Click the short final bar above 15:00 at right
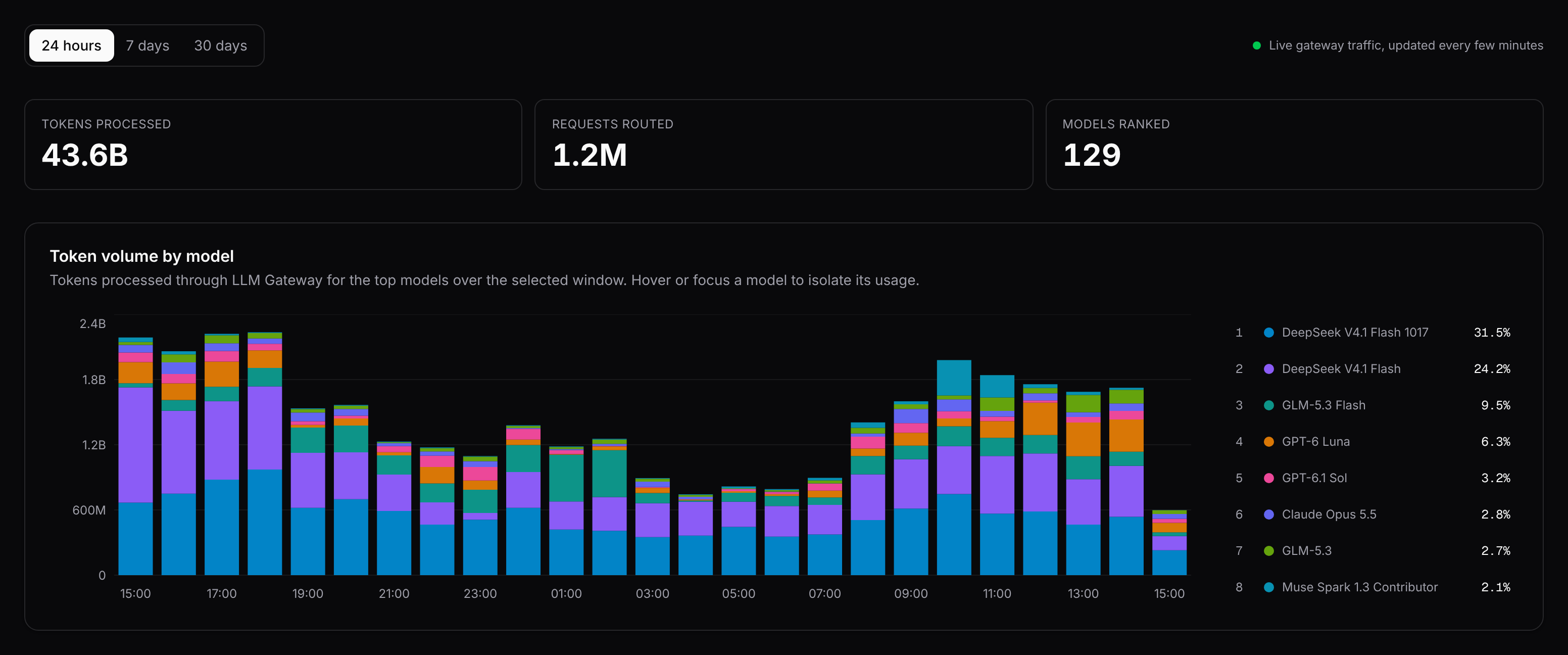Screen dimensions: 1568x655 (x=1169, y=542)
